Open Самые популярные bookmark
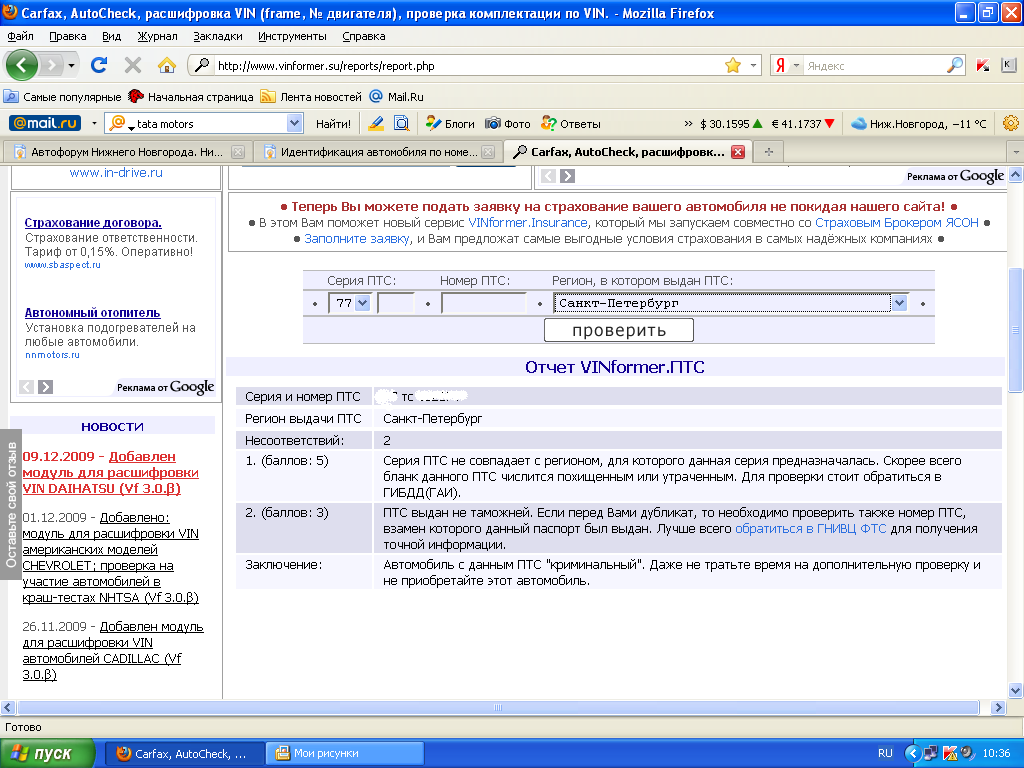The width and height of the screenshot is (1024, 768). [x=63, y=97]
